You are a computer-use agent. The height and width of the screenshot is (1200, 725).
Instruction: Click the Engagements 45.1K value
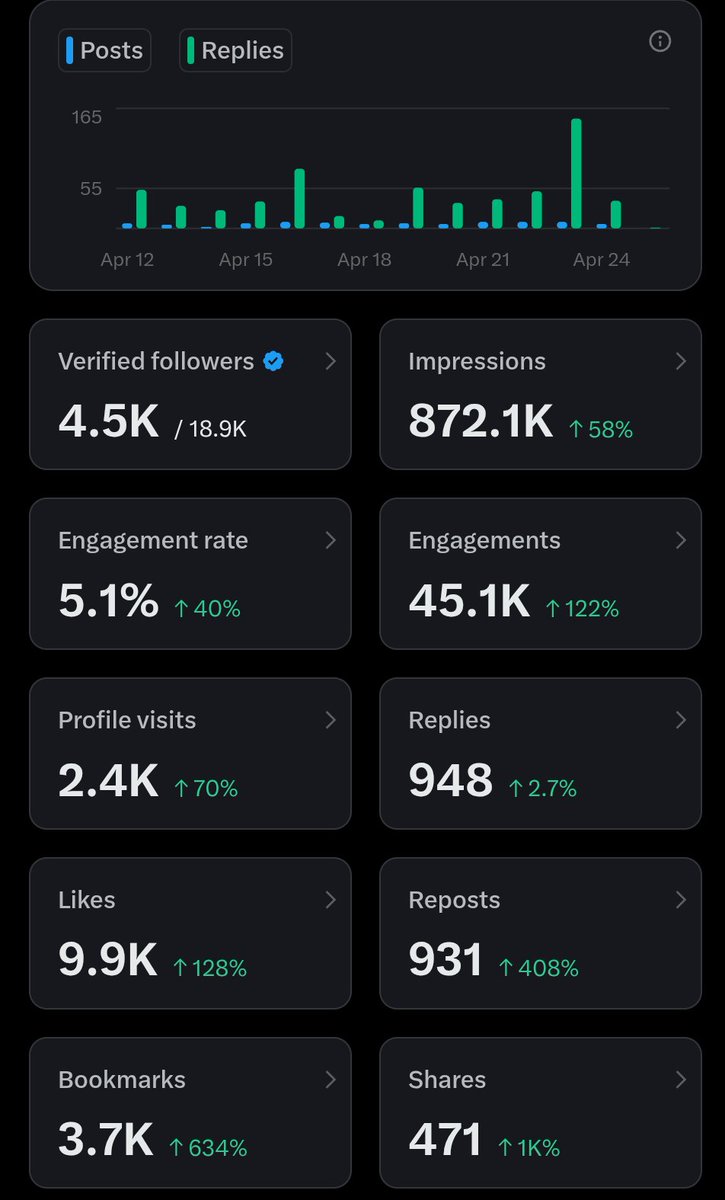point(469,600)
